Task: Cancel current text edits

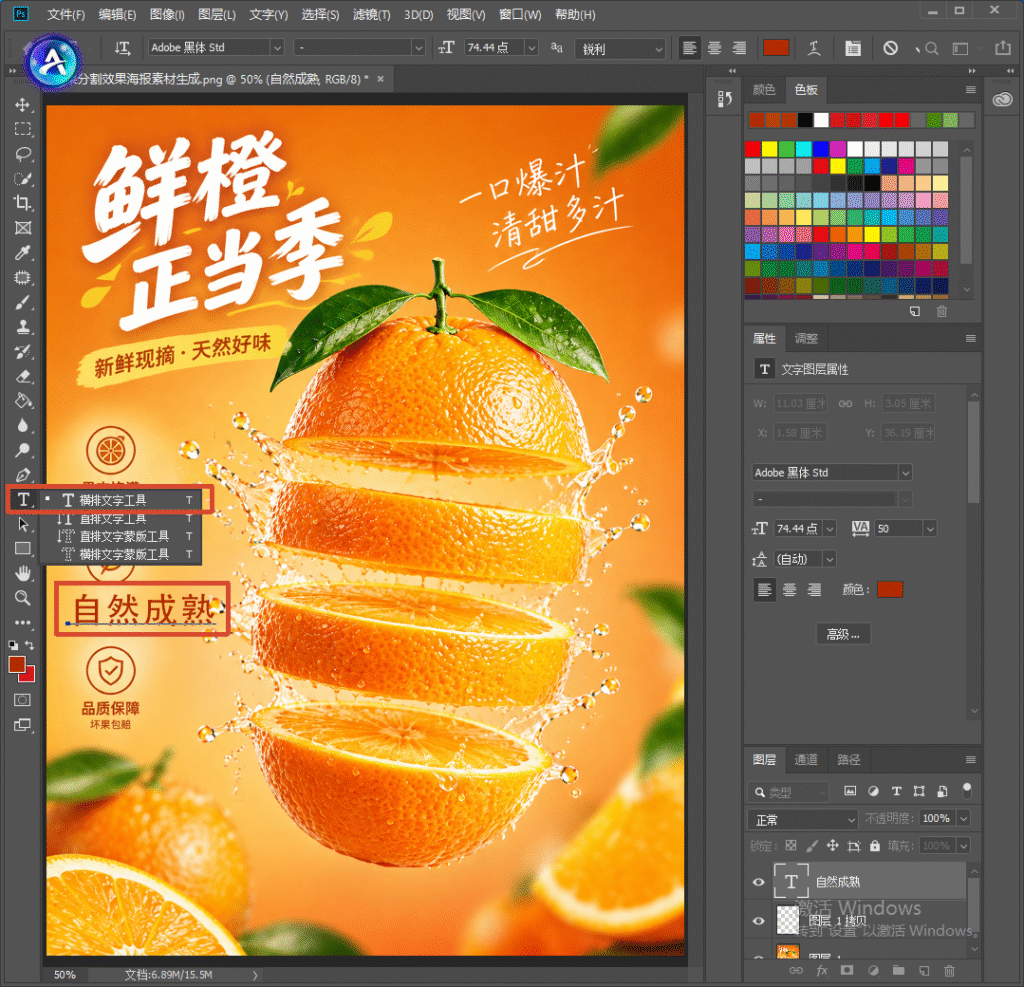Action: pos(890,48)
